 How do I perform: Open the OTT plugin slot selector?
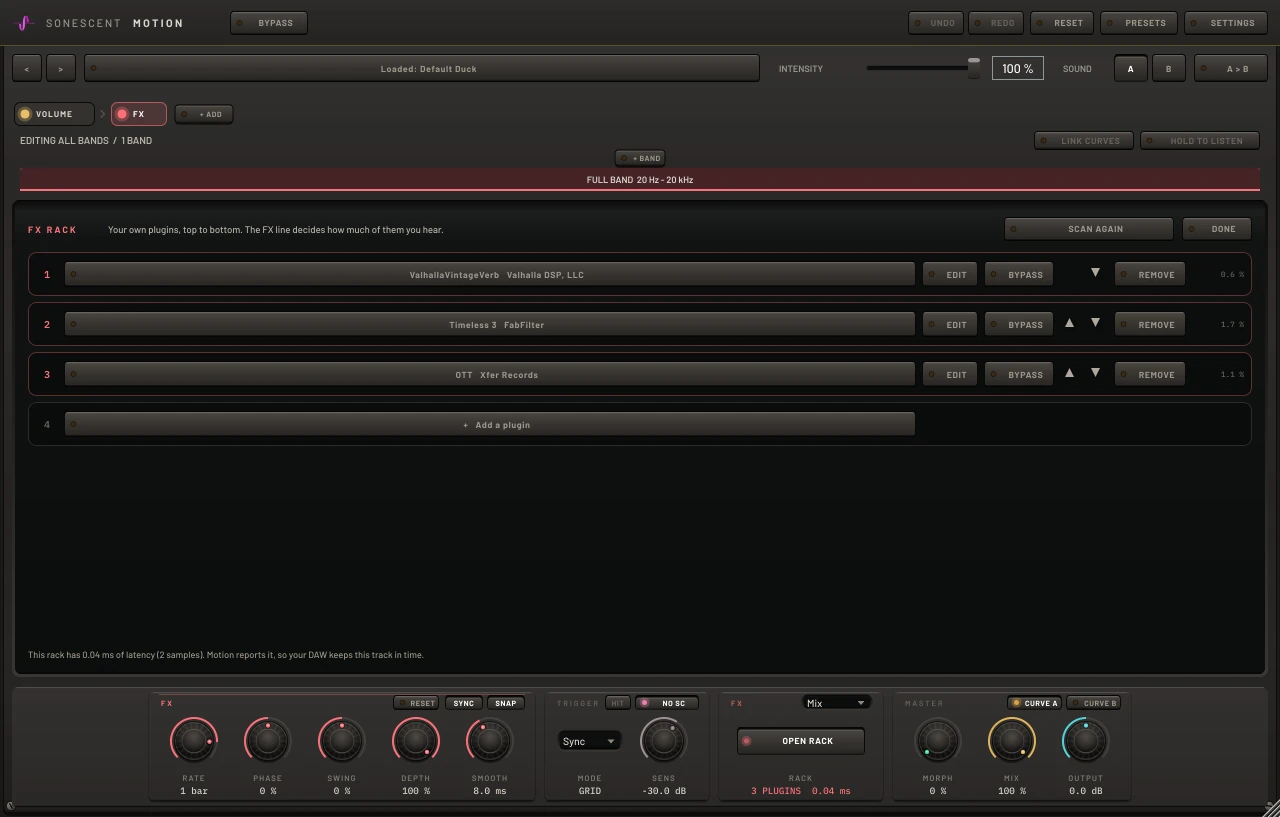(x=490, y=375)
